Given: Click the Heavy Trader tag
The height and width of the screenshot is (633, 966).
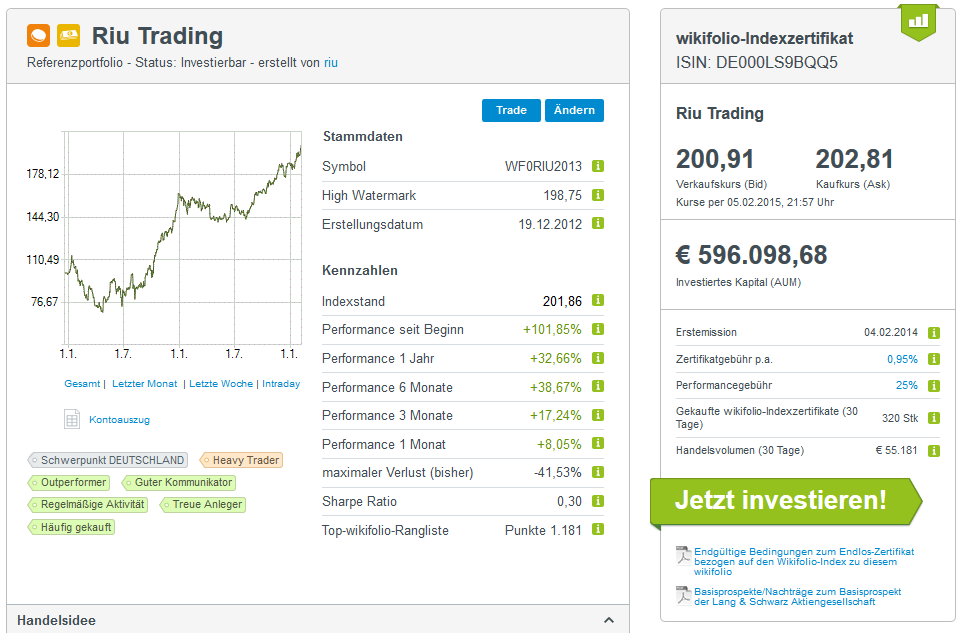Looking at the screenshot, I should point(242,460).
